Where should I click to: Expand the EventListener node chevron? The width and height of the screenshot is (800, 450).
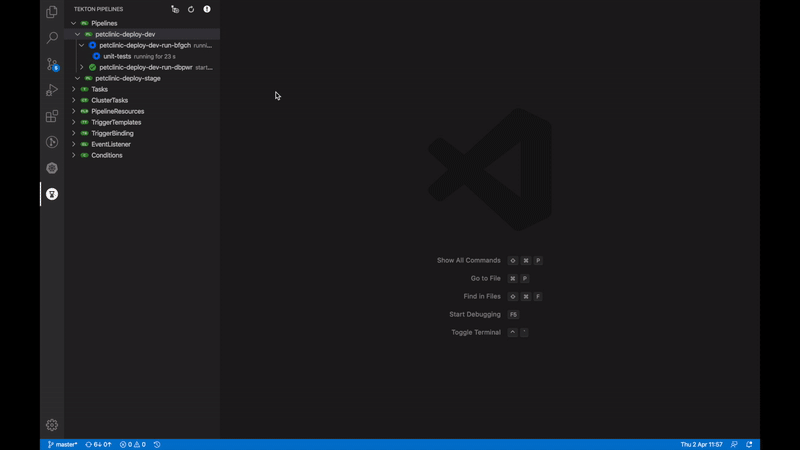[x=73, y=144]
